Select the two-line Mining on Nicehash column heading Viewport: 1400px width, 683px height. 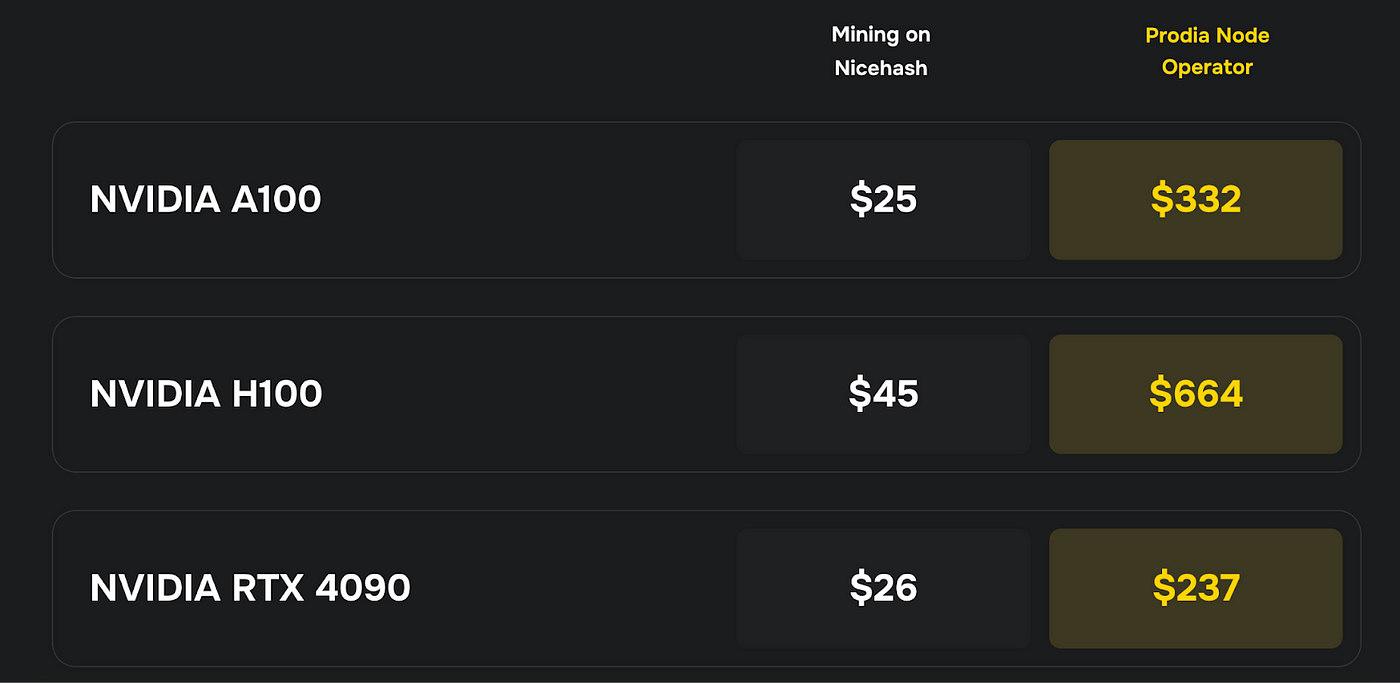[x=881, y=51]
